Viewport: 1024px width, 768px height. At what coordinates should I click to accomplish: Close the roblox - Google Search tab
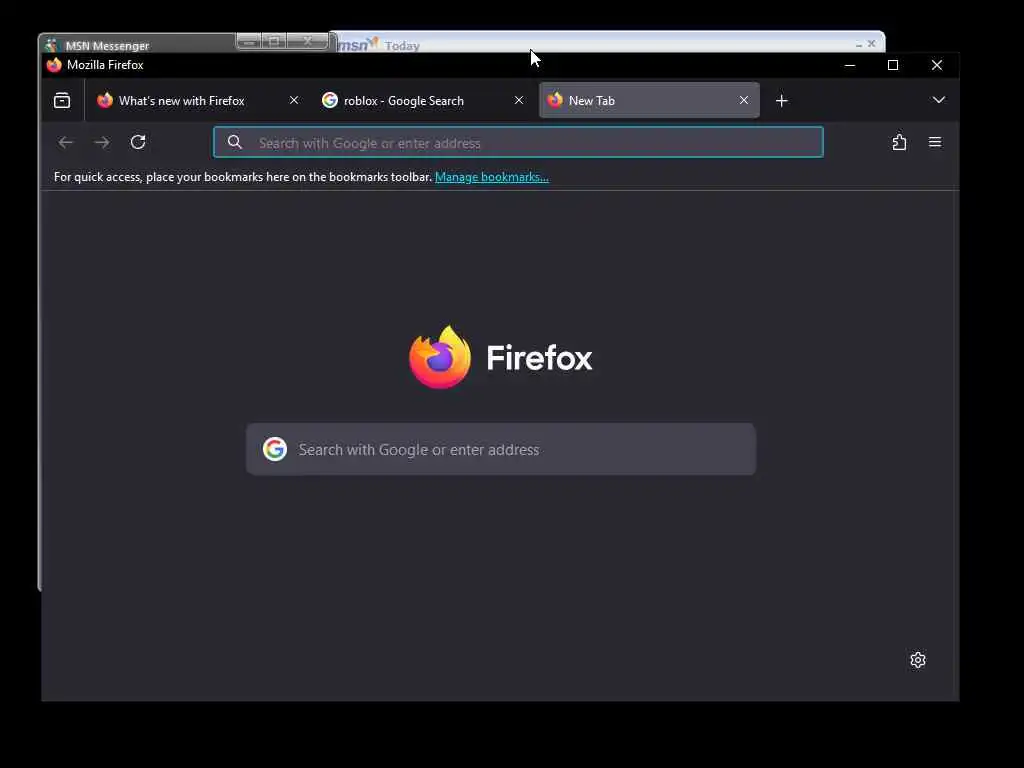pyautogui.click(x=519, y=100)
